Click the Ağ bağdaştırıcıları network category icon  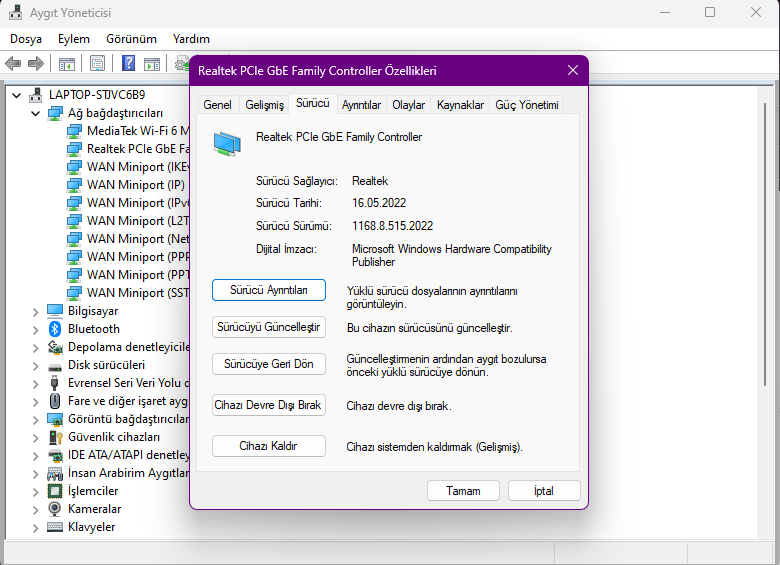55,113
